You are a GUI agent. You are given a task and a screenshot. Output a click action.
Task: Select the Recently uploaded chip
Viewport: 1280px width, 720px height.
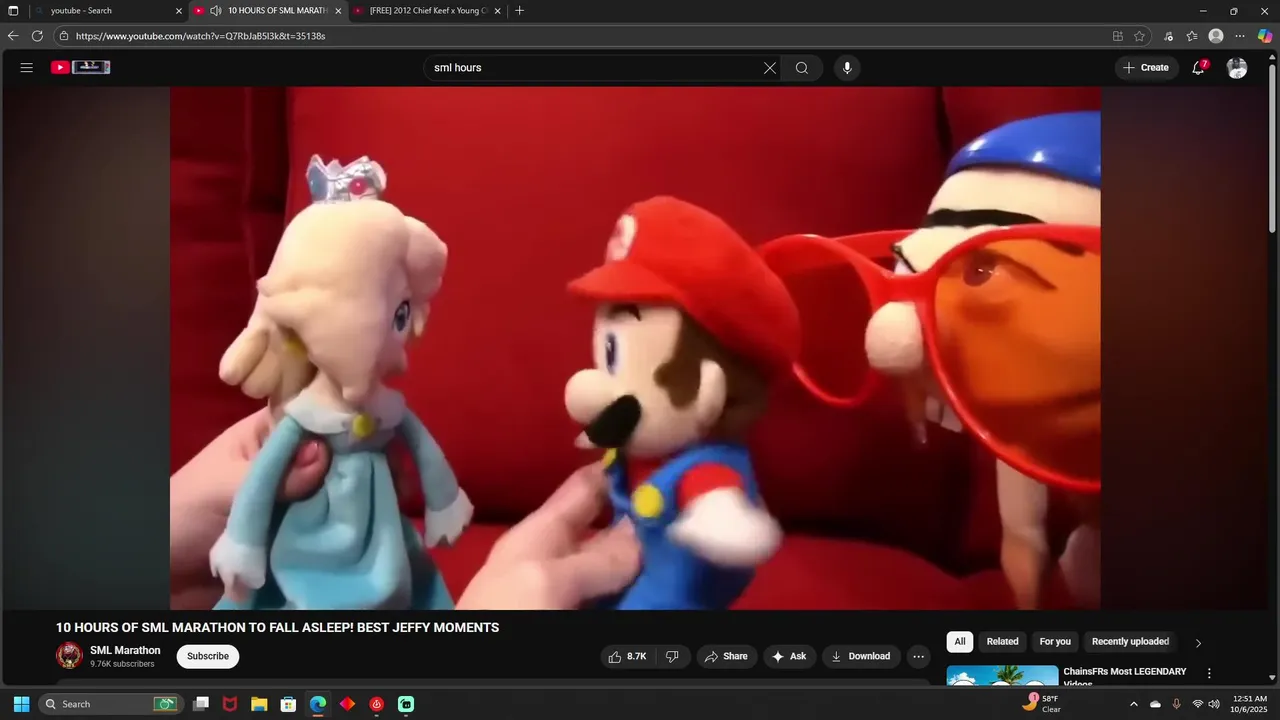click(1130, 642)
